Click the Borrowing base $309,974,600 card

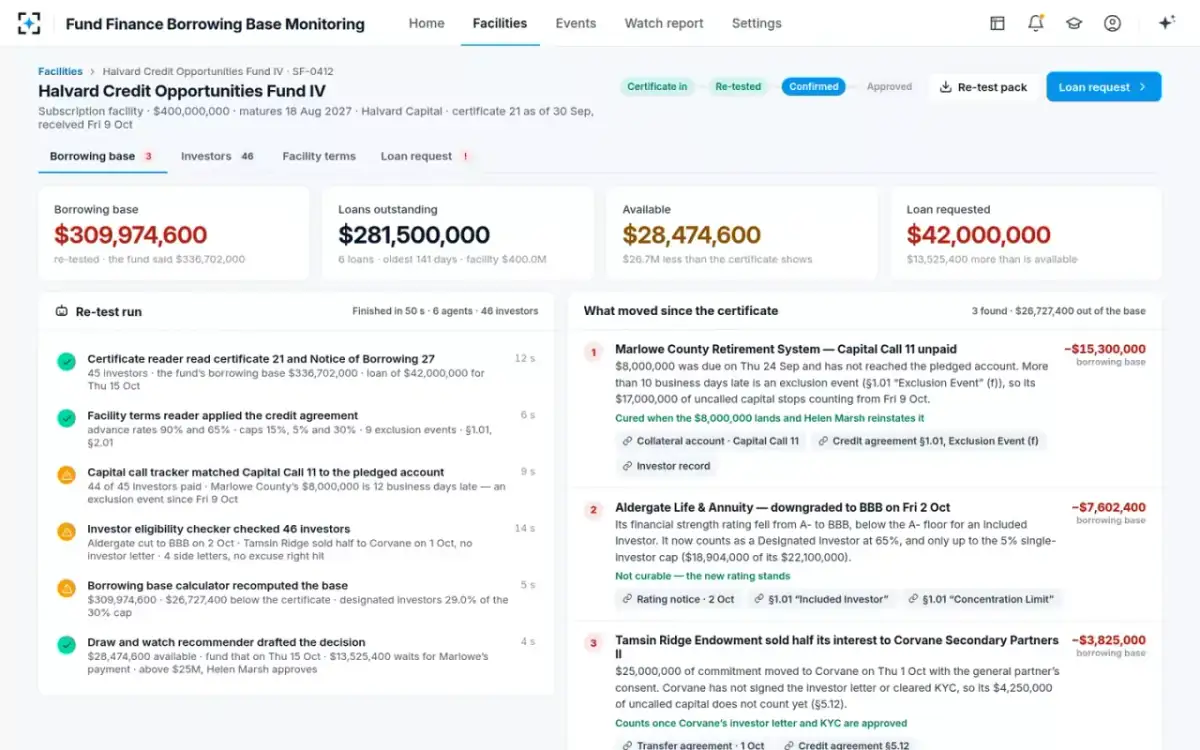click(174, 233)
